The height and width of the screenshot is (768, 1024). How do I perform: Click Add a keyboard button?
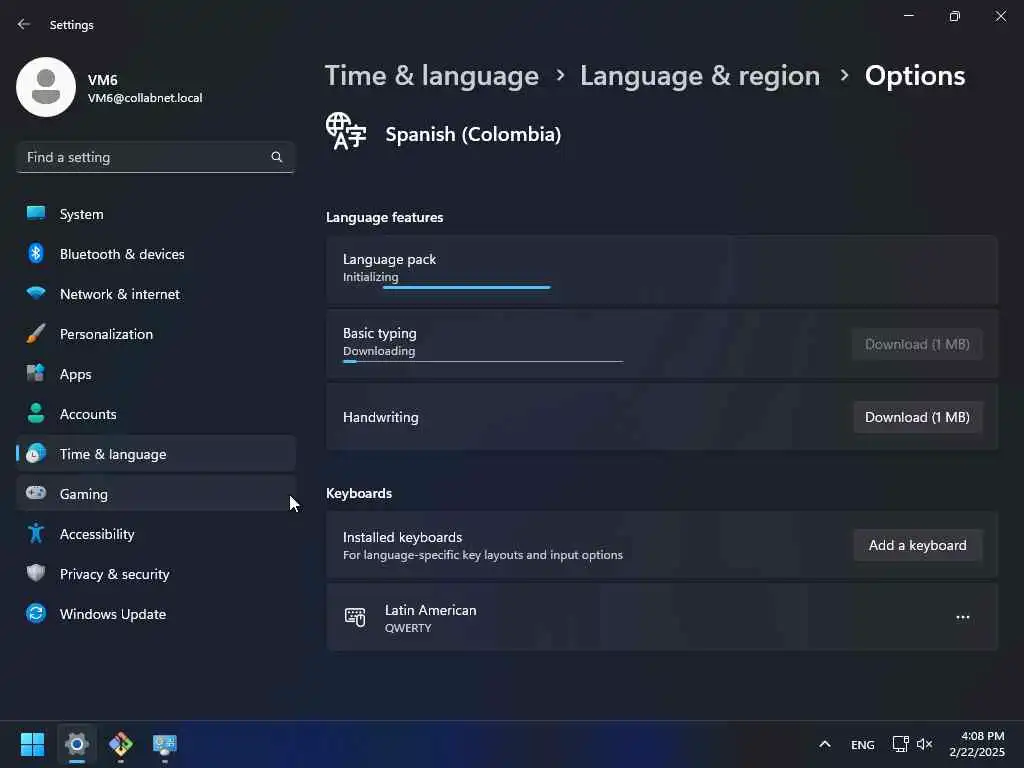point(918,545)
